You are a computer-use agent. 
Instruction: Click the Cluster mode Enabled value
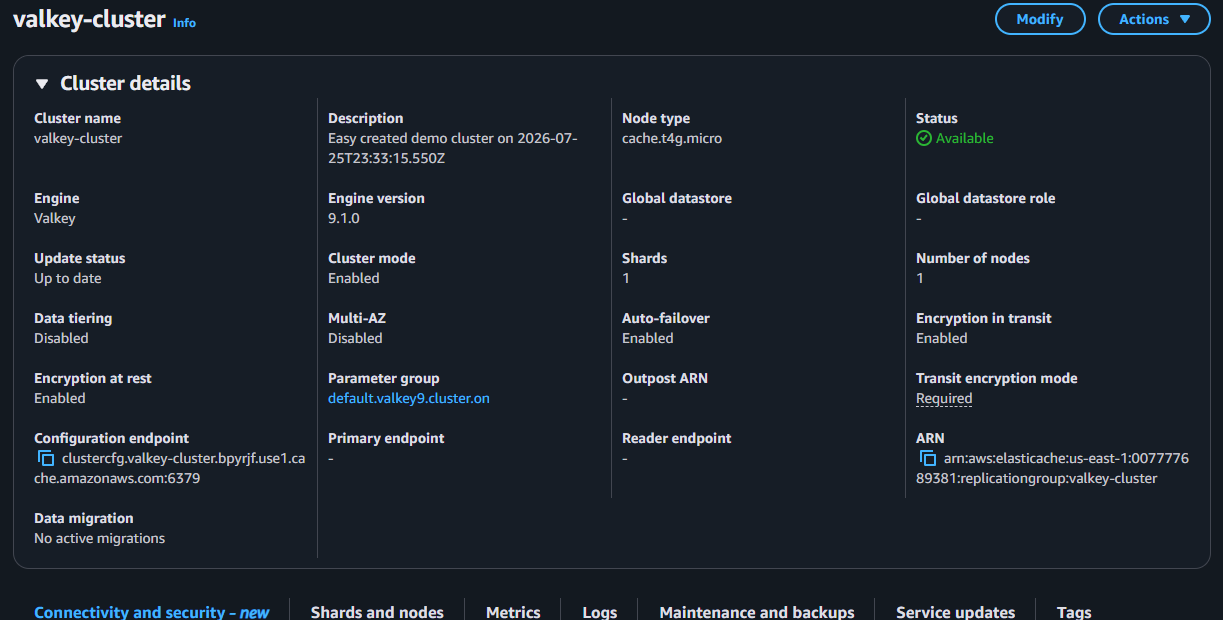[354, 278]
